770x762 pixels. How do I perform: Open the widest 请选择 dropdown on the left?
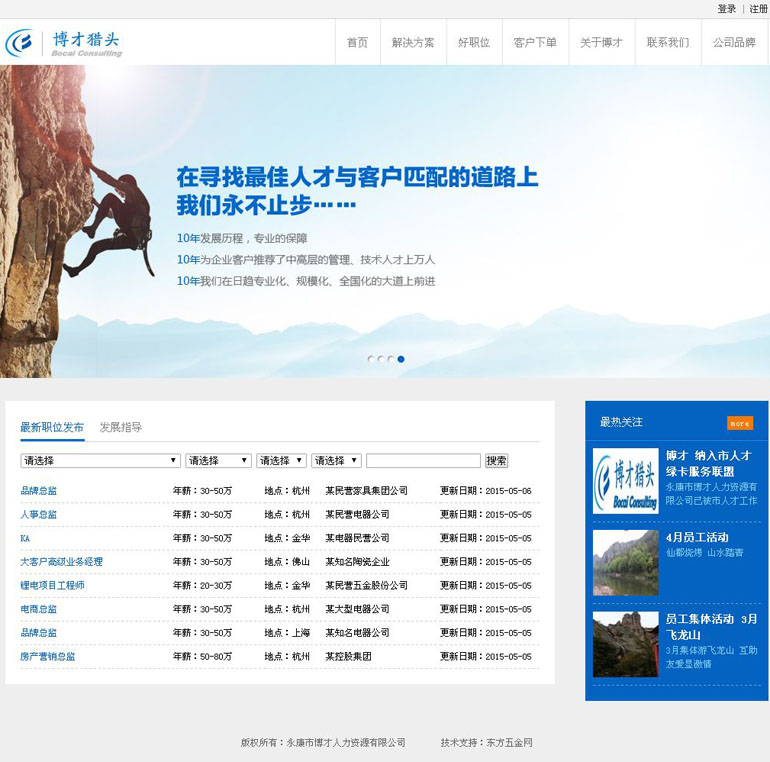pyautogui.click(x=100, y=461)
